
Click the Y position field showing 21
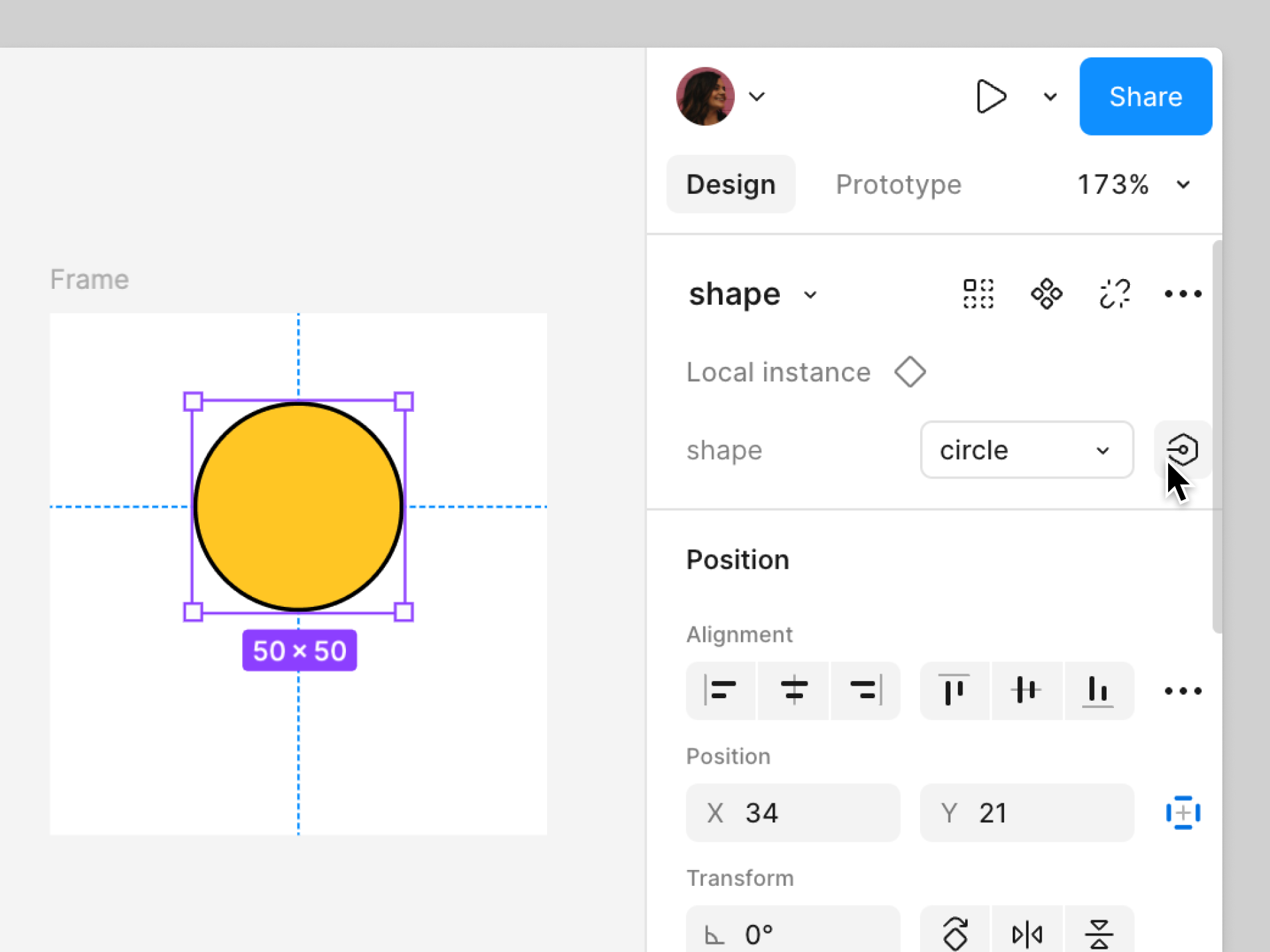coord(1027,813)
